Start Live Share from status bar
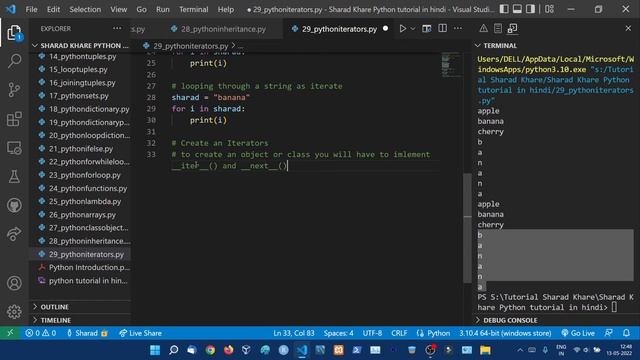 coord(140,333)
